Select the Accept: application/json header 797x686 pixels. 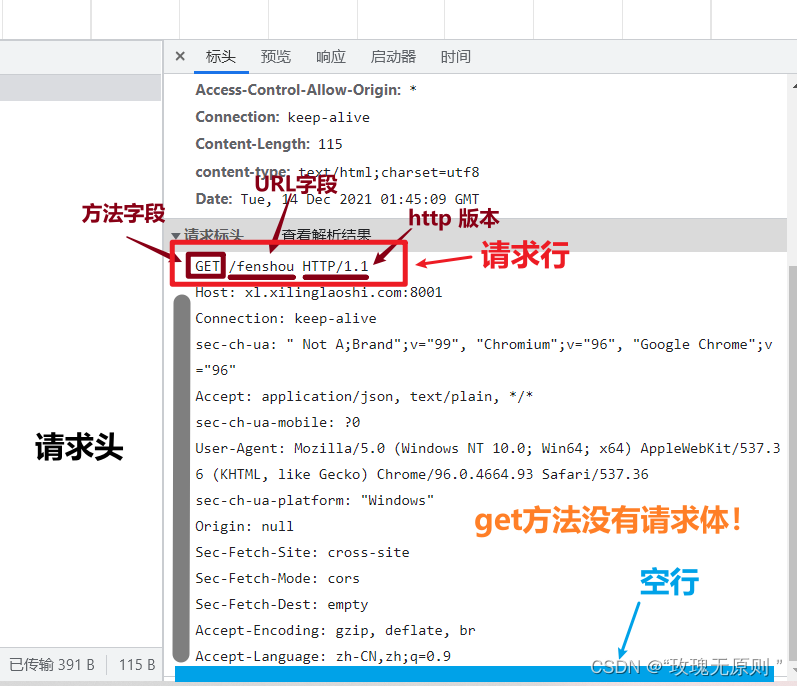click(364, 396)
